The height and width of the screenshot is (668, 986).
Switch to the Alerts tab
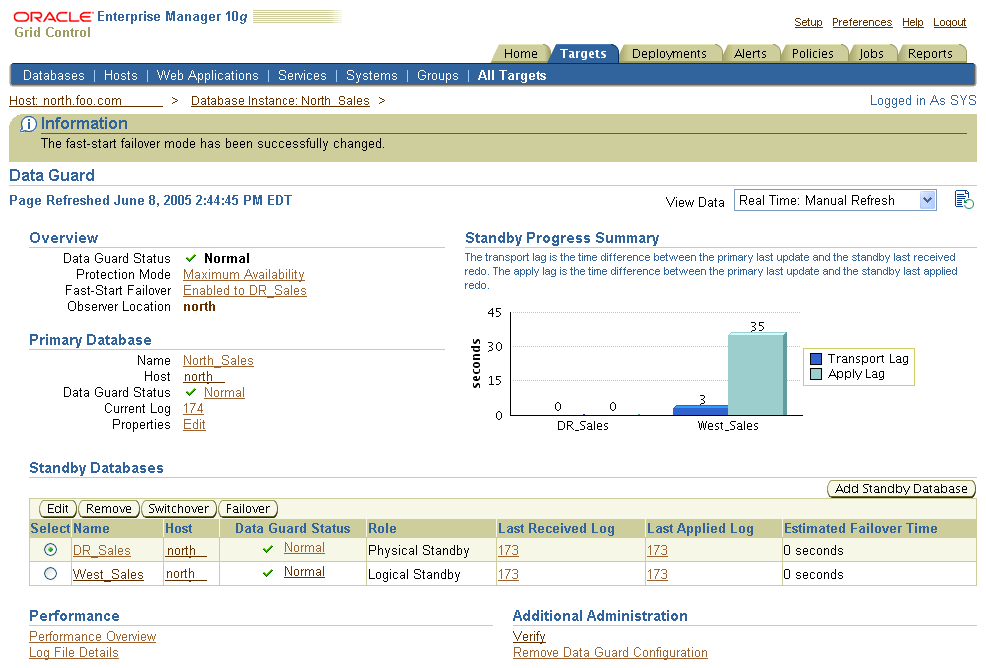coord(752,53)
